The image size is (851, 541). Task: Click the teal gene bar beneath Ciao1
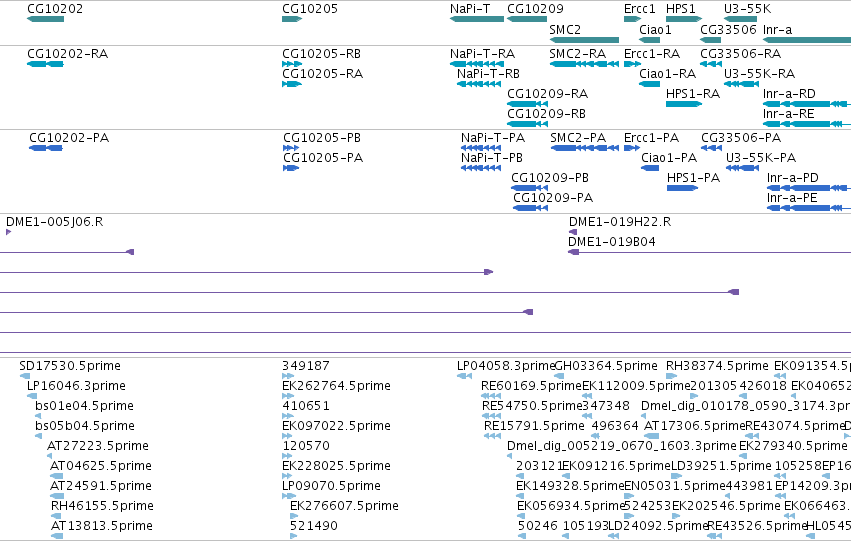pos(650,40)
